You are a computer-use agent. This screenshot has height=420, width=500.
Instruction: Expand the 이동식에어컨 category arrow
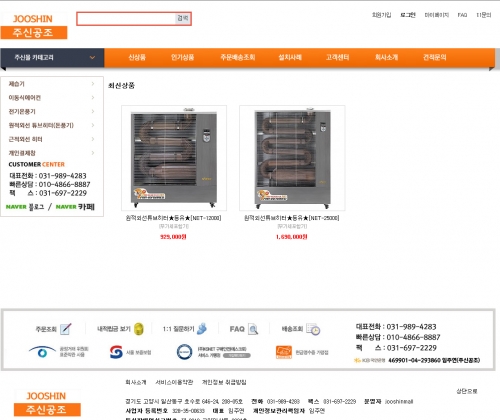(93, 98)
